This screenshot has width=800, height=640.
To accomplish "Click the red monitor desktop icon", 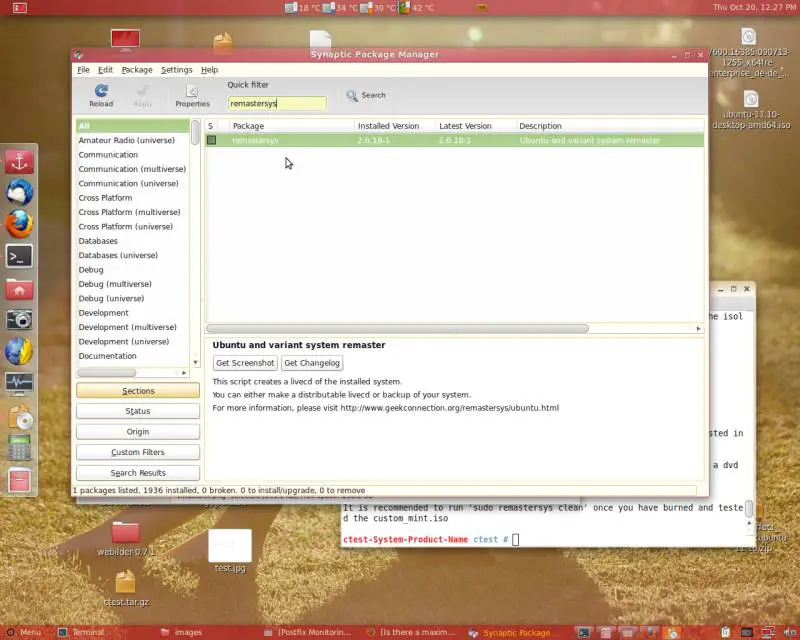I will point(126,40).
